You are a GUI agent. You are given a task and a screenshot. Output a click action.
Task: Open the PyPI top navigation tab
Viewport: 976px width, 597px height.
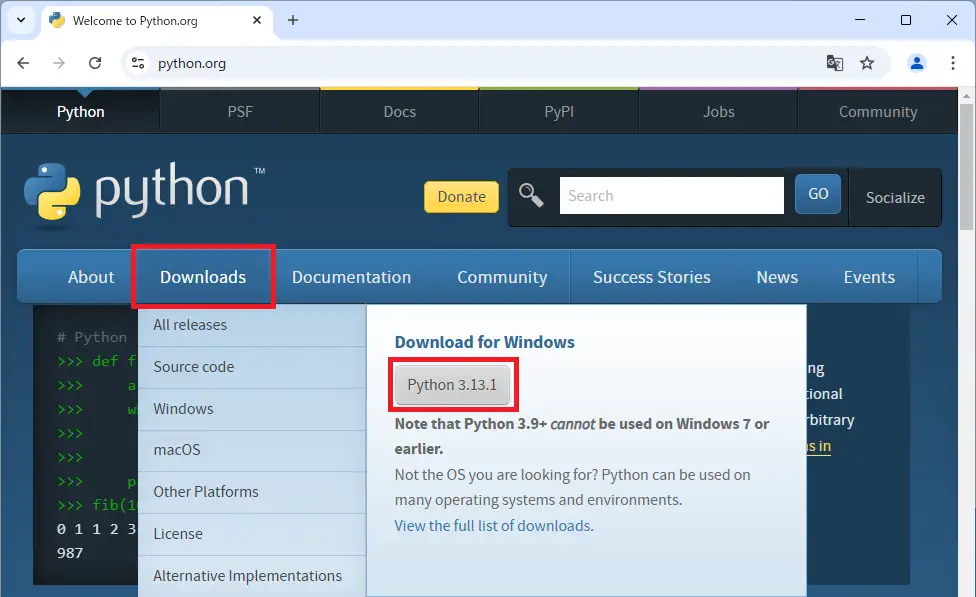coord(559,111)
